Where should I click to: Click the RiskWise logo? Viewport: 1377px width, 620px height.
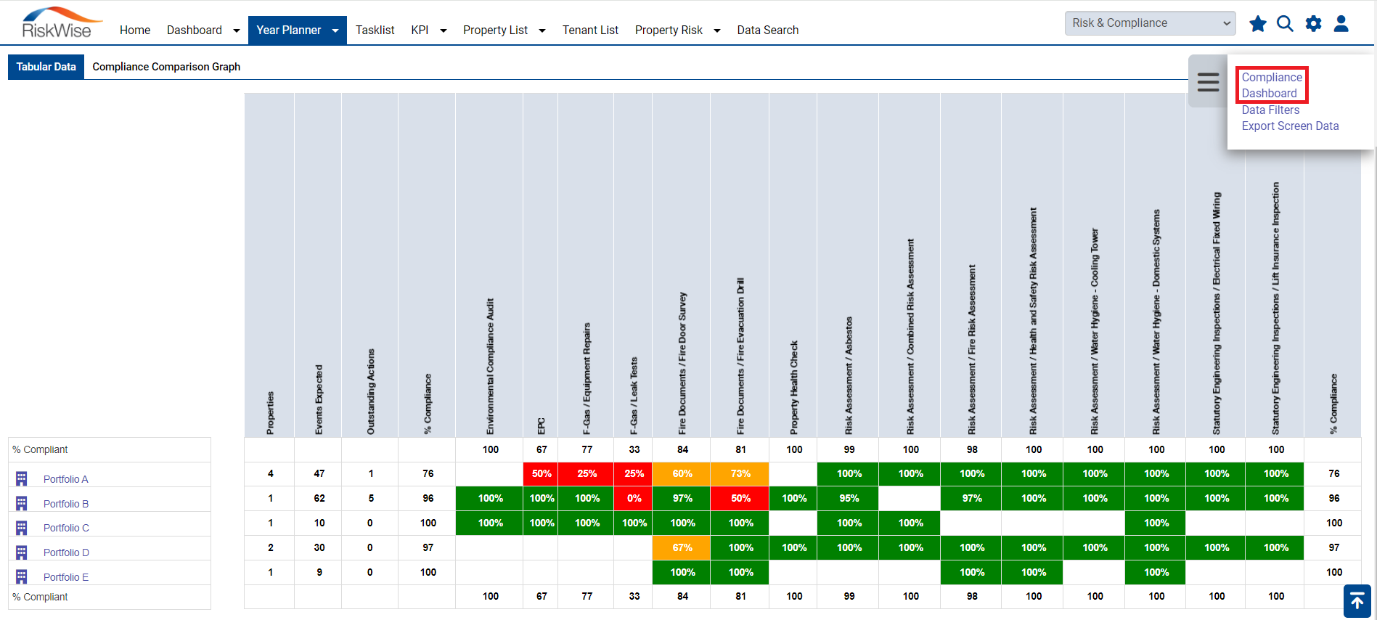click(61, 22)
